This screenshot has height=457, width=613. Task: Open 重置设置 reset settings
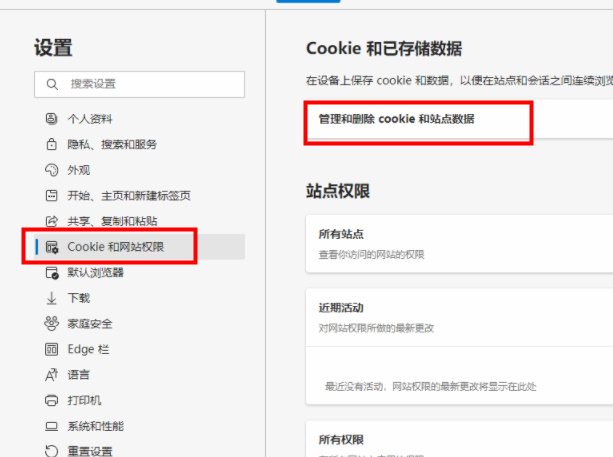(90, 452)
